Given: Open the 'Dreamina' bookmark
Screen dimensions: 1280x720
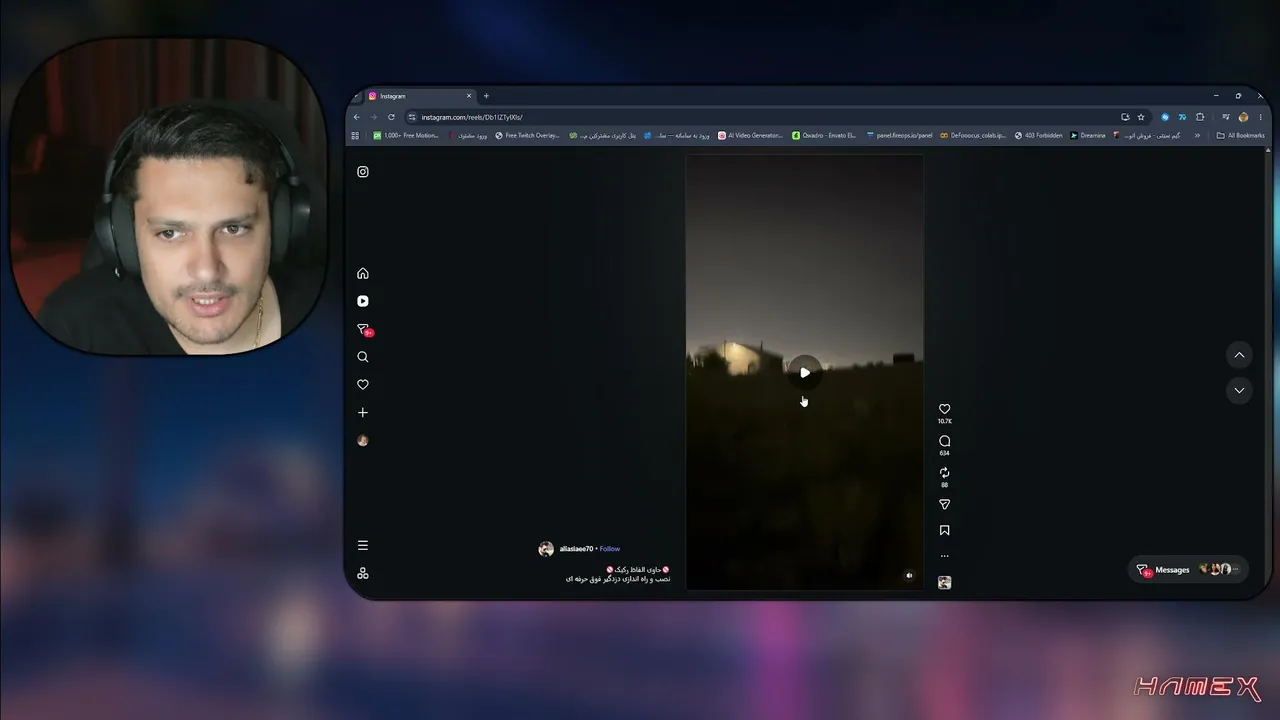Looking at the screenshot, I should [1088, 136].
